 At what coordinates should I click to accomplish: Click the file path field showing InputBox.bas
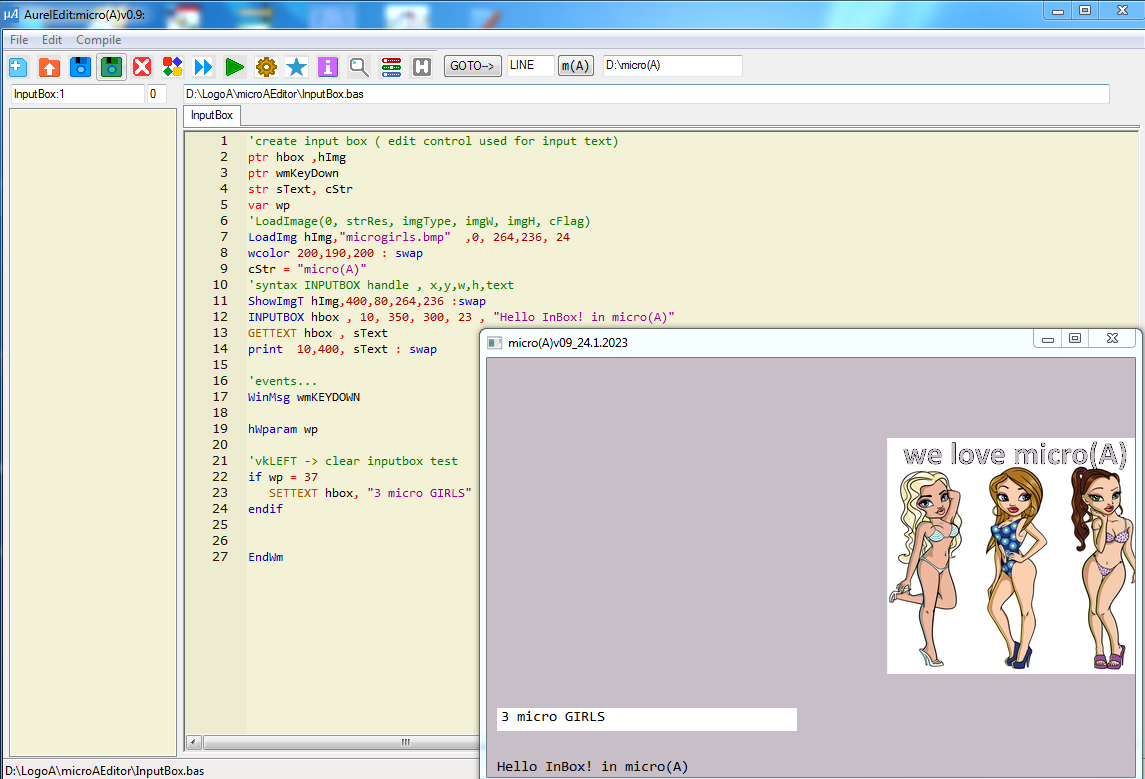[x=646, y=94]
